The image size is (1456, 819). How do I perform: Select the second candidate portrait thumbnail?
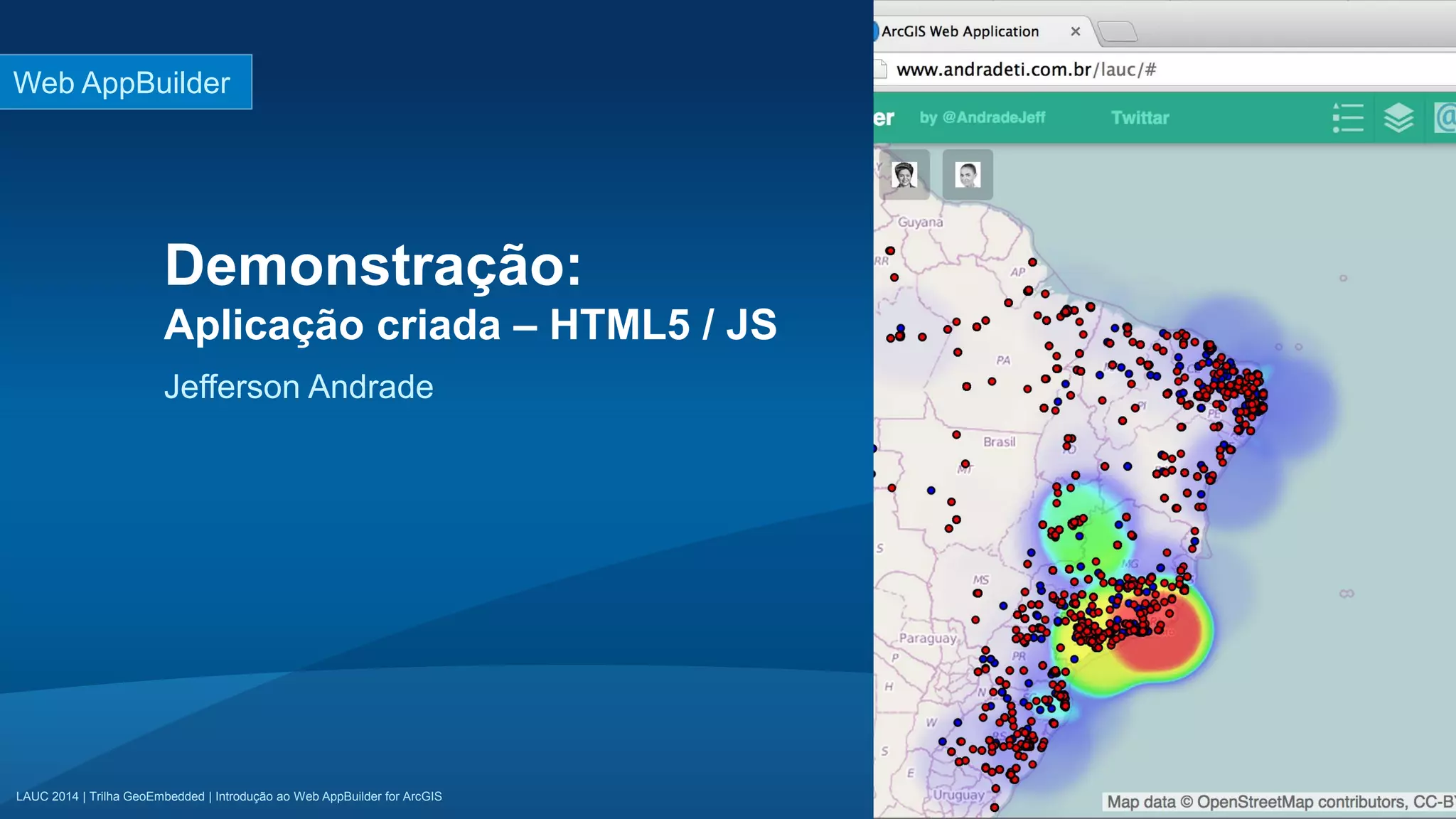click(968, 174)
